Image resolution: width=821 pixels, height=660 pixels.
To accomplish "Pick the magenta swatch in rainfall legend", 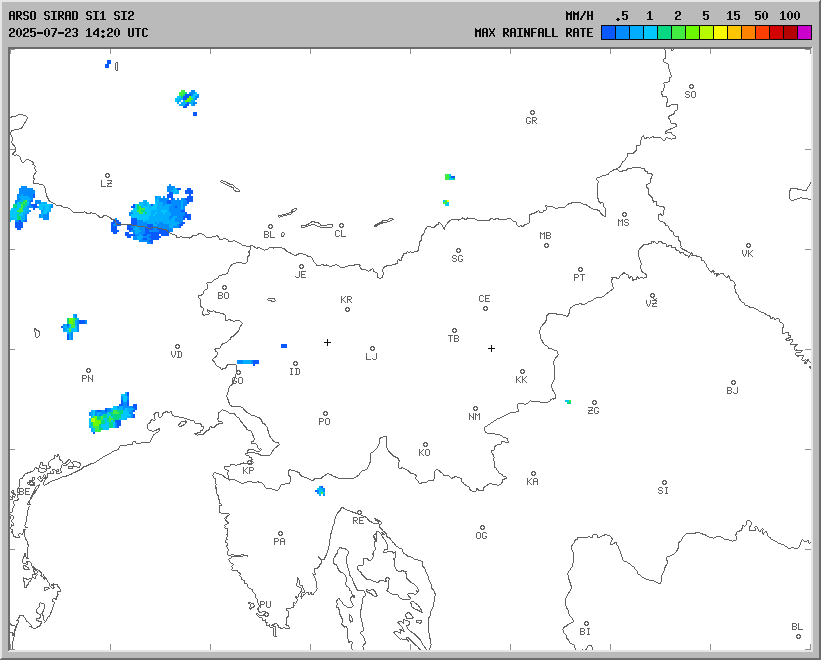I will 804,33.
